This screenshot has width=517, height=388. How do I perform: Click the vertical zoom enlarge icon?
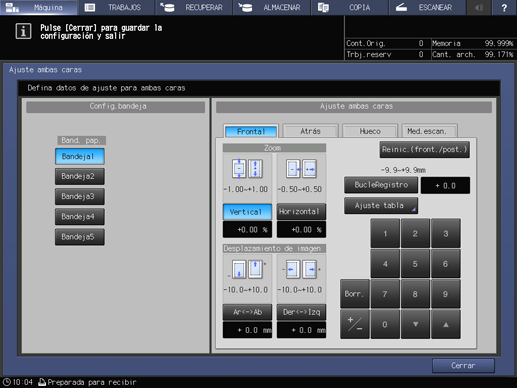pyautogui.click(x=255, y=169)
